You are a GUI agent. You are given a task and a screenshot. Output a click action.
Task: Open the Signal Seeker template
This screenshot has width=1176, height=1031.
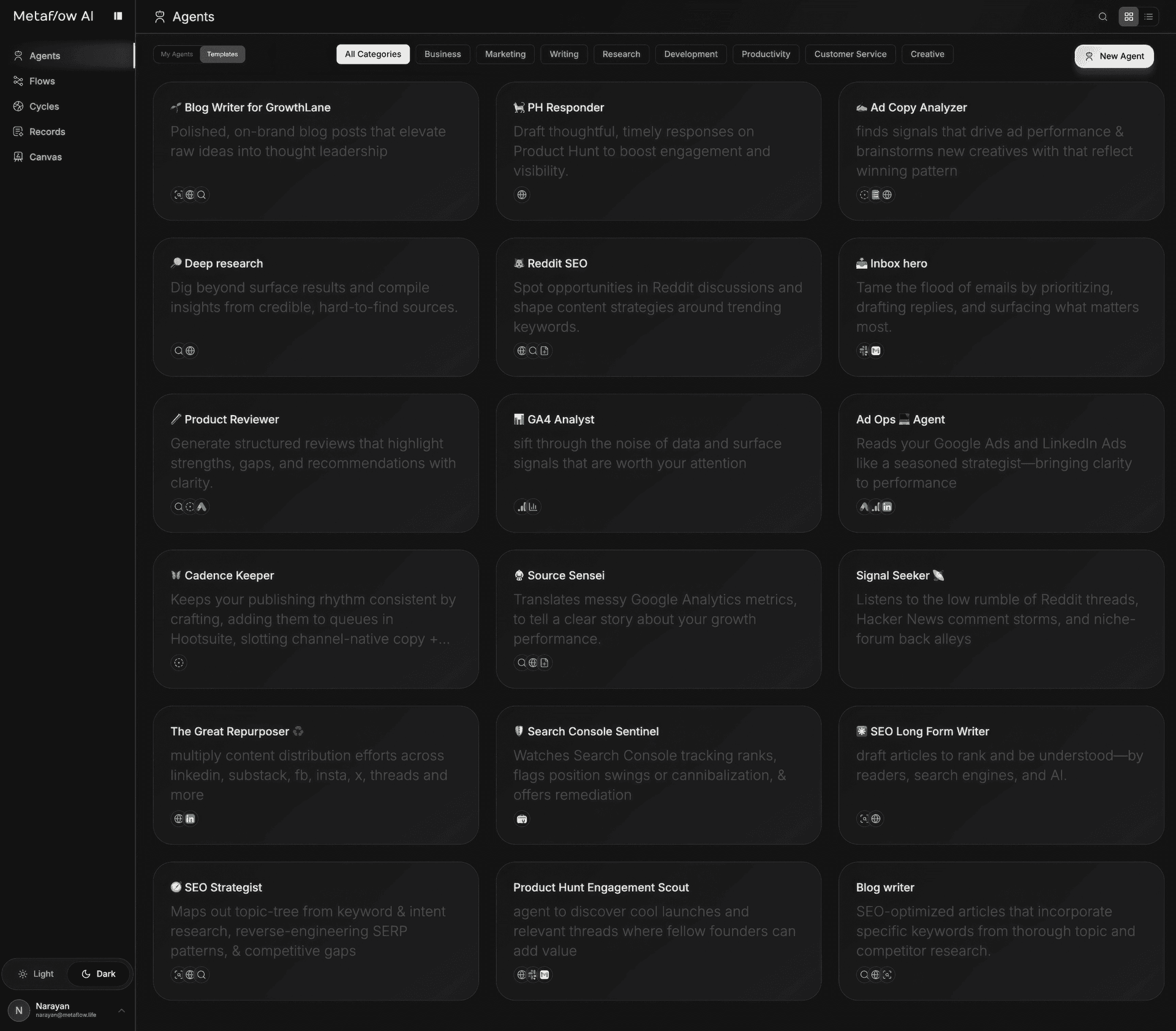click(1001, 619)
